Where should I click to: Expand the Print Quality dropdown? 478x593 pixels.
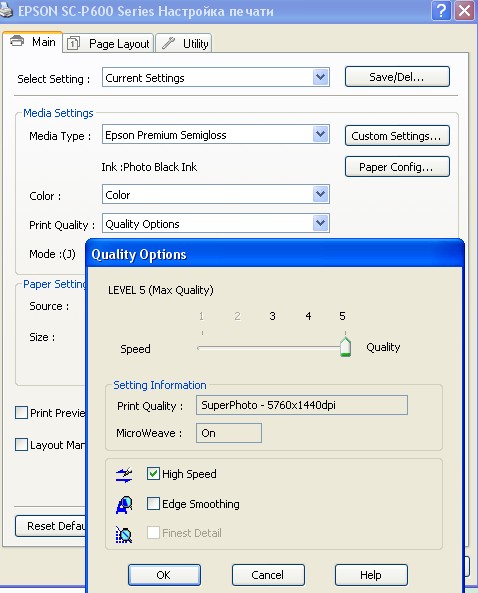321,223
